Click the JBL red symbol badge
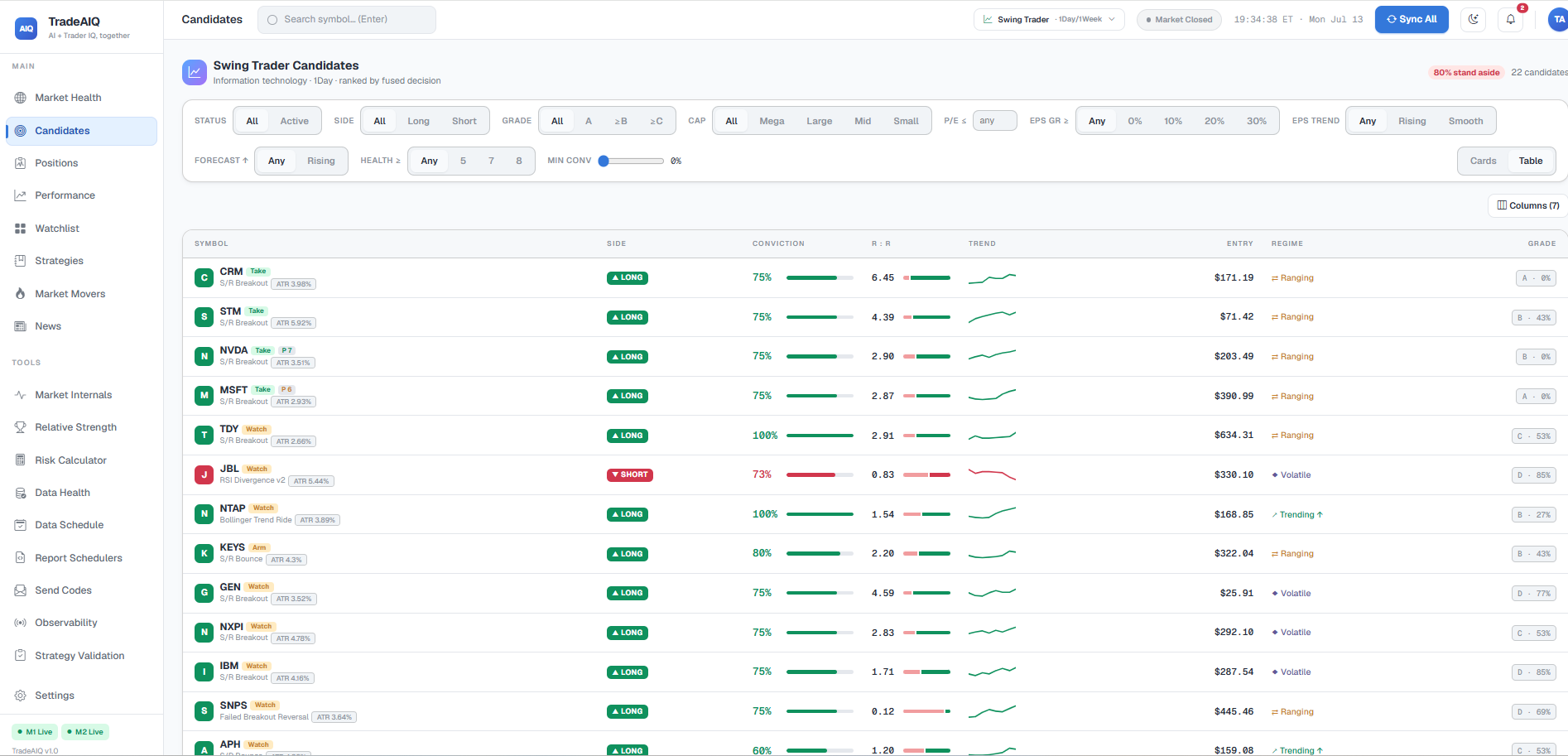 coord(204,474)
